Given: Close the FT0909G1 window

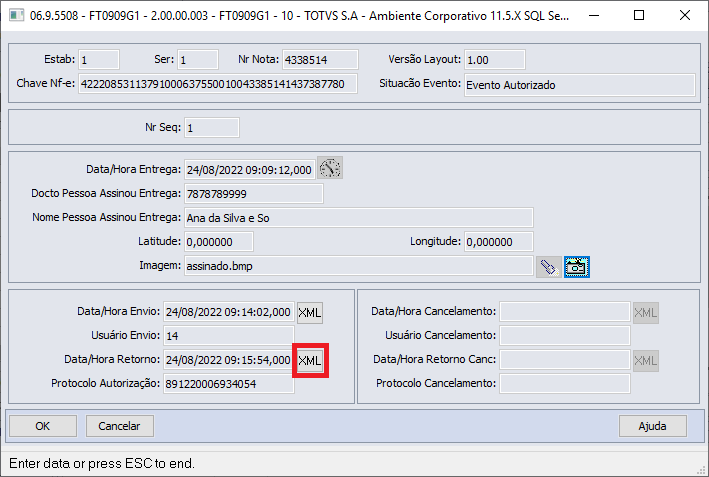Looking at the screenshot, I should point(685,15).
